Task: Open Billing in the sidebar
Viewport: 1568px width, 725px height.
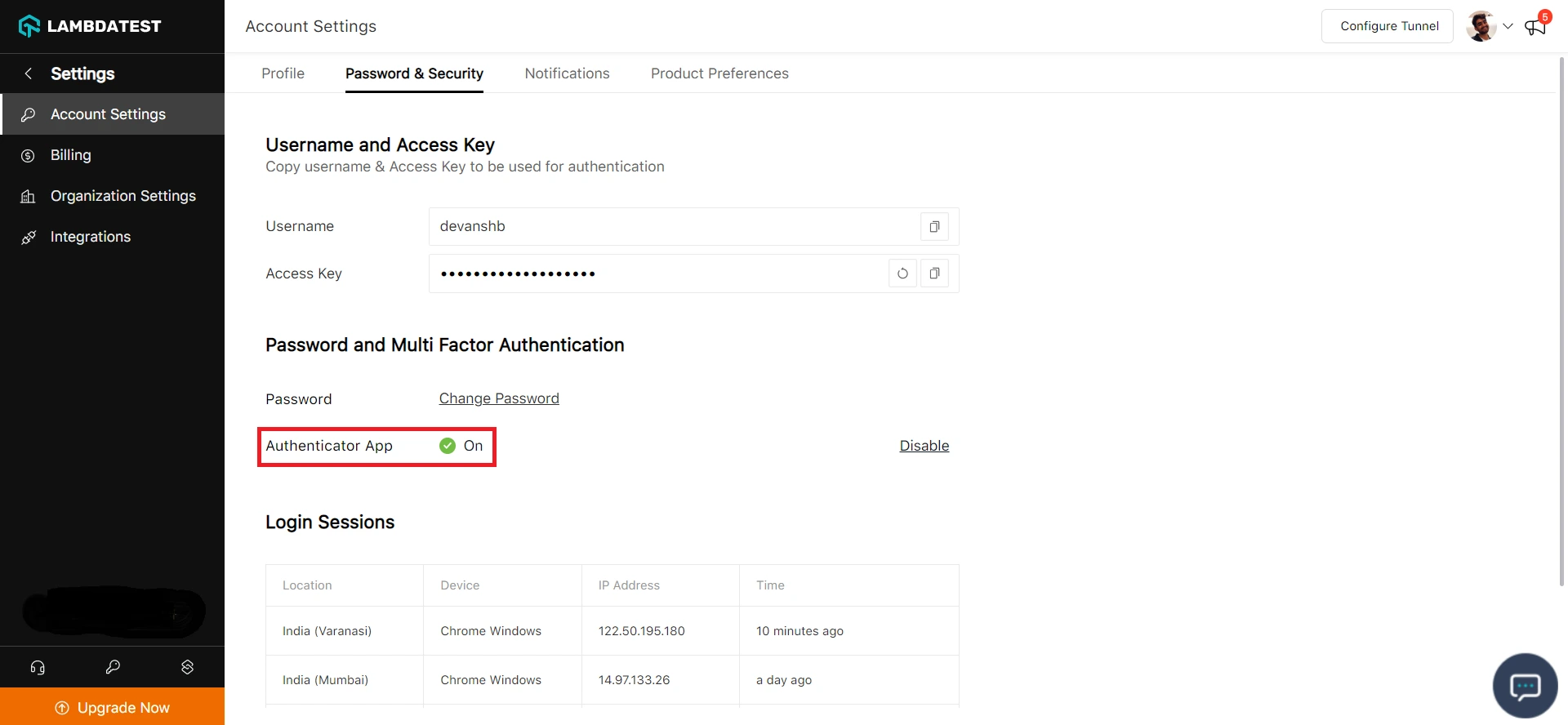Action: pyautogui.click(x=71, y=155)
